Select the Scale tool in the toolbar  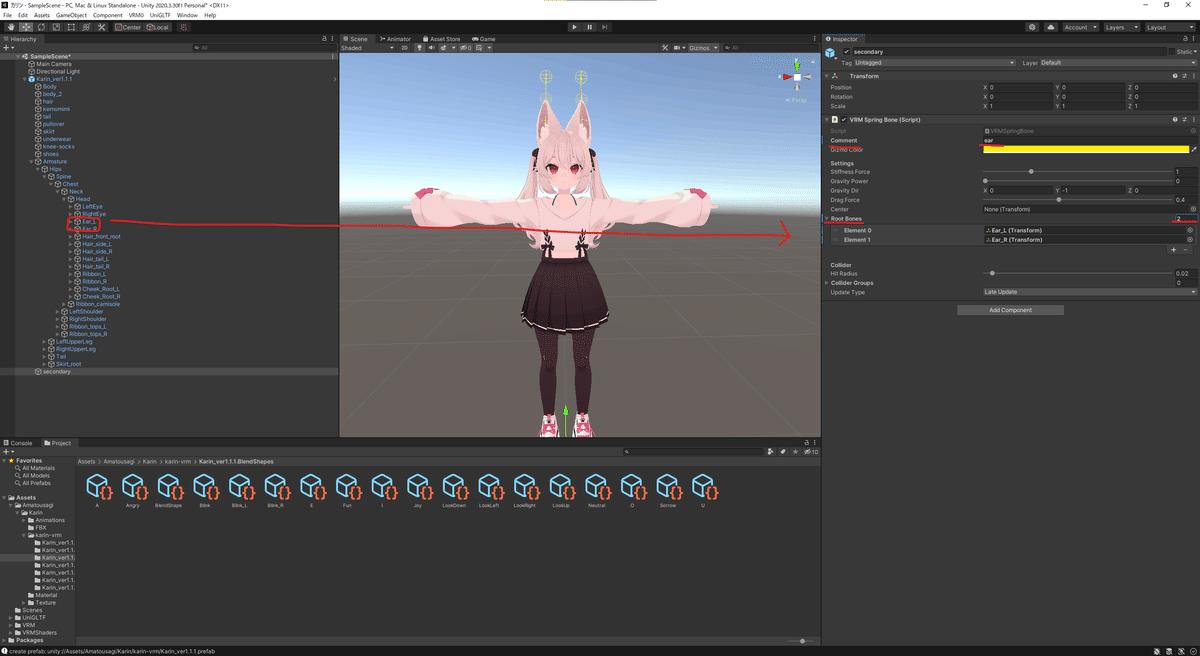[x=55, y=27]
